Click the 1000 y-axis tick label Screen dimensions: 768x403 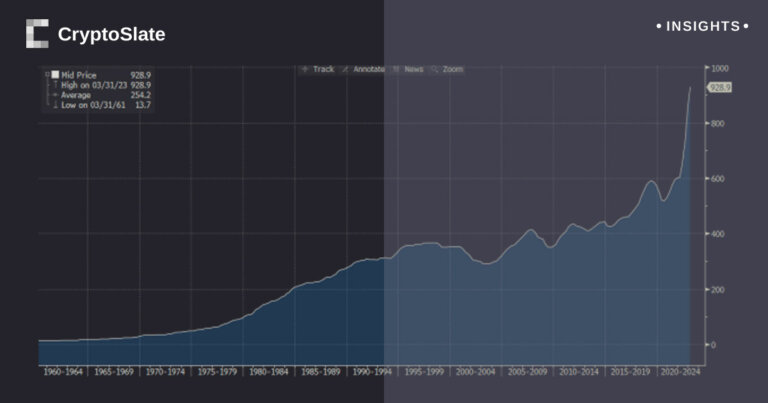click(x=720, y=68)
